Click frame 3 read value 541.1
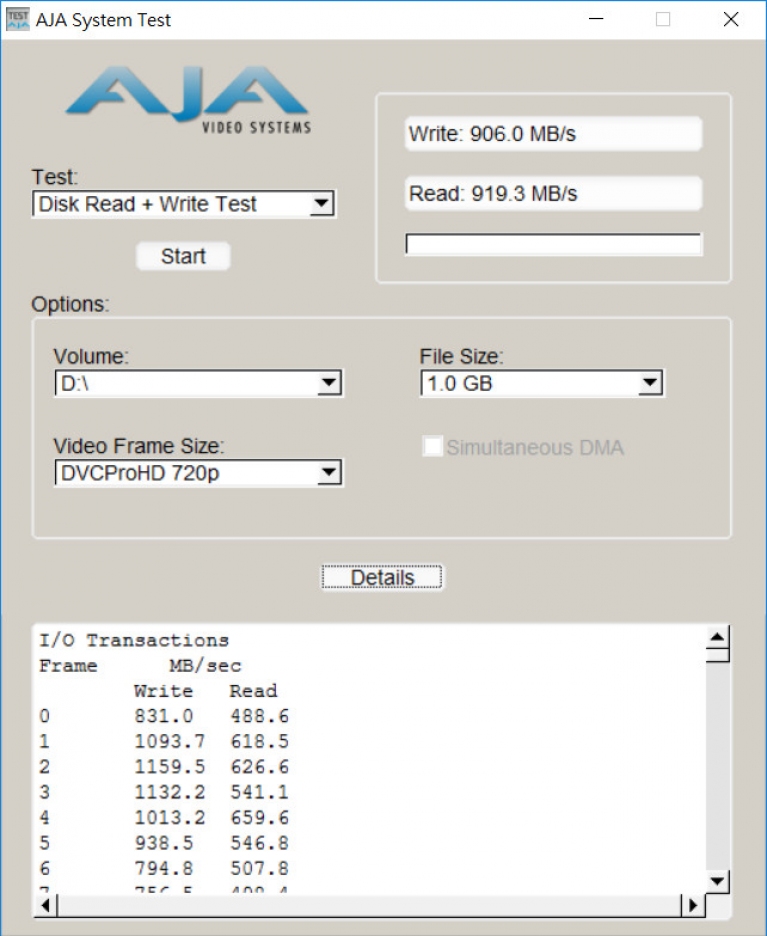Viewport: 767px width, 936px height. coord(260,792)
